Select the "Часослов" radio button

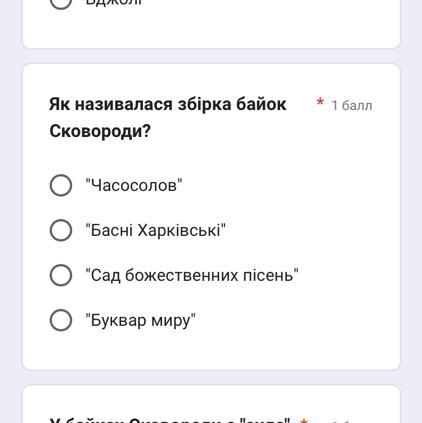coord(61,185)
